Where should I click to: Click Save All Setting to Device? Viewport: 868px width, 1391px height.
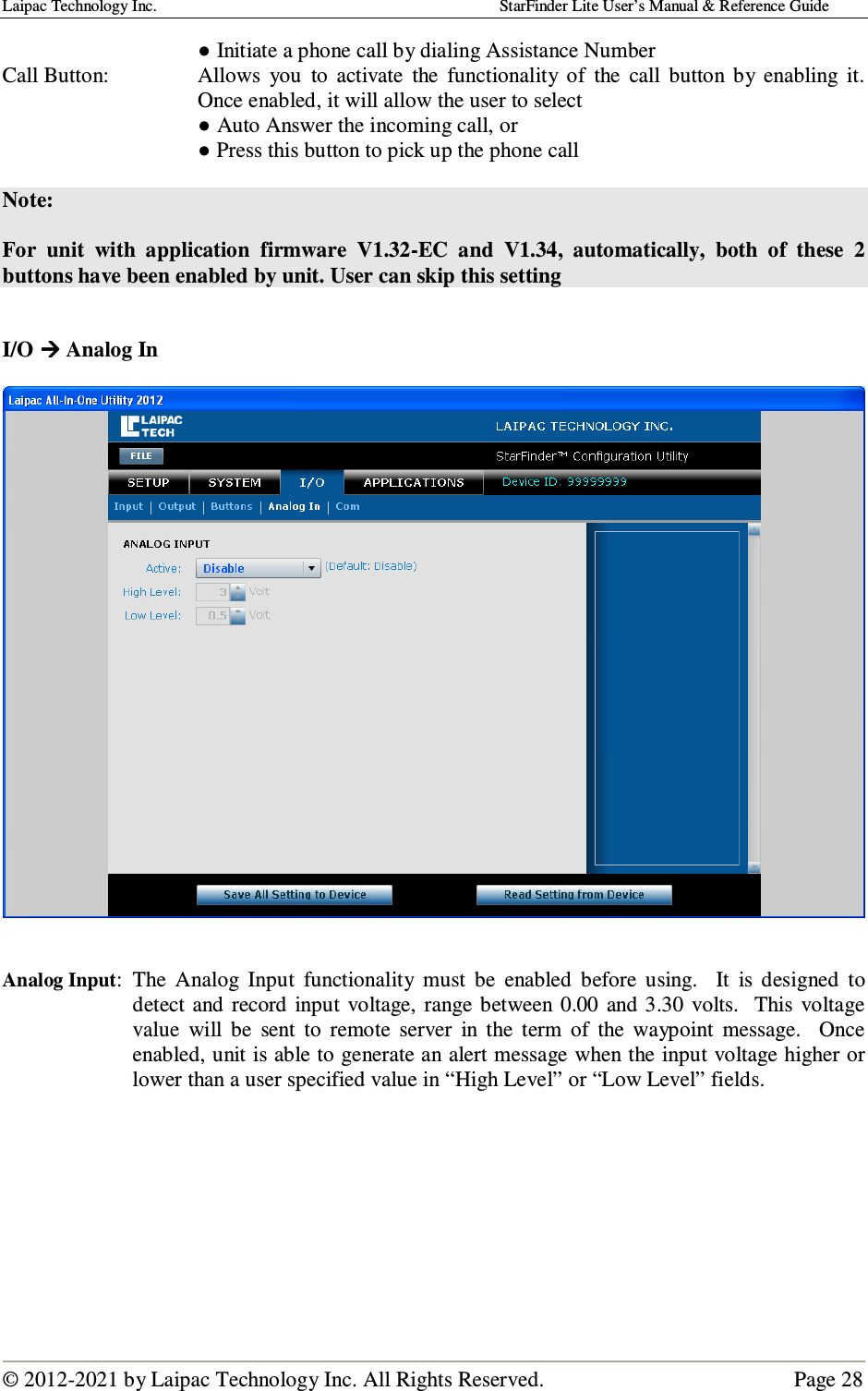(x=295, y=894)
